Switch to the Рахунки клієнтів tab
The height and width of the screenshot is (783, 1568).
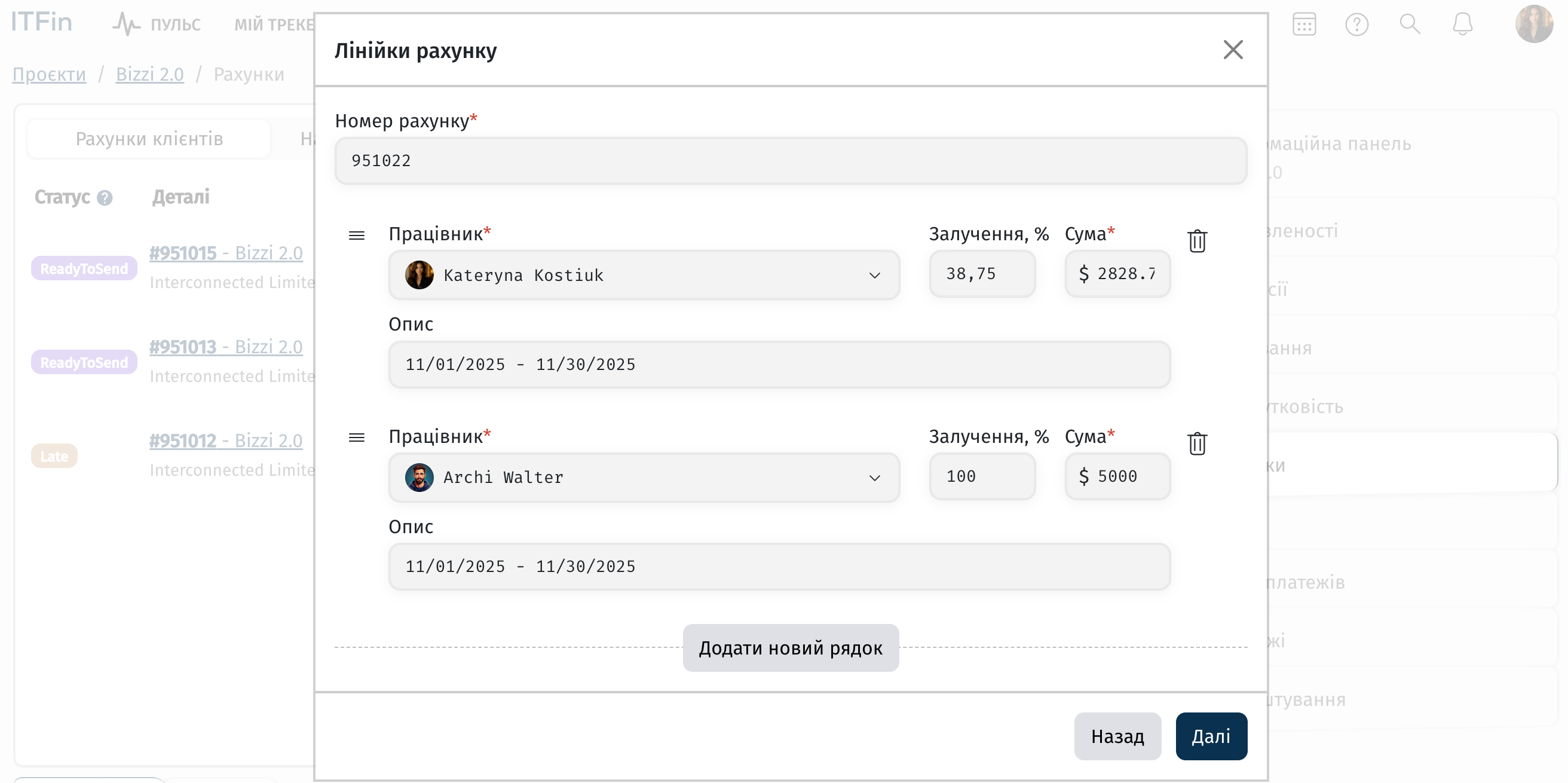149,139
